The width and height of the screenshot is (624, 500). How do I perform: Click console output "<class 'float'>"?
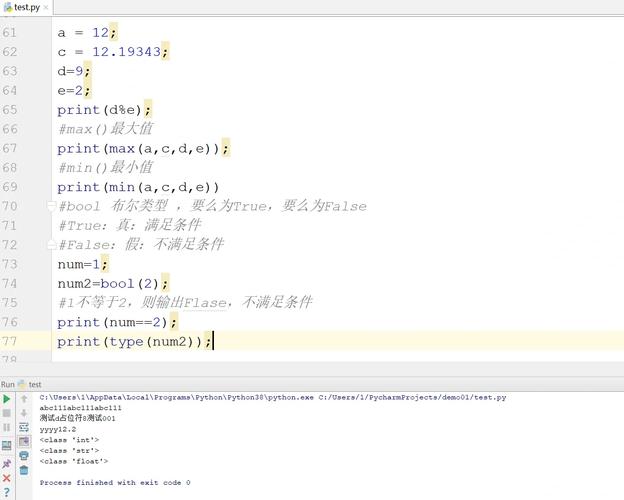(x=74, y=461)
